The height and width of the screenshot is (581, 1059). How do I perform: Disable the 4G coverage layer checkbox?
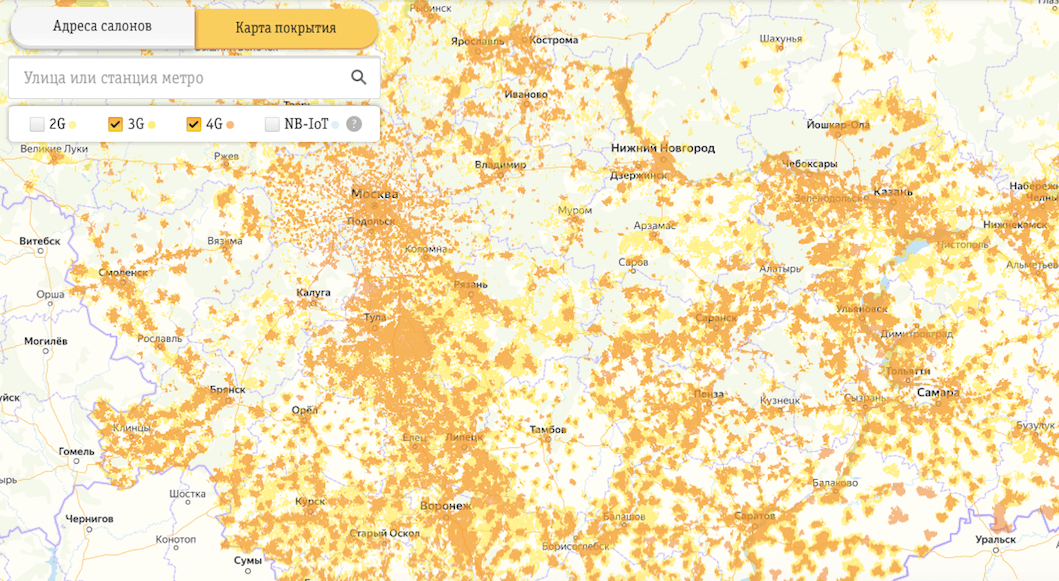coord(193,125)
